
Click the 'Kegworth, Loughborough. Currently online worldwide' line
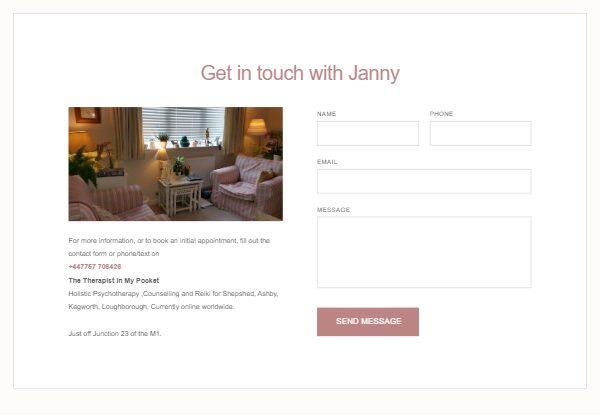[x=152, y=307]
